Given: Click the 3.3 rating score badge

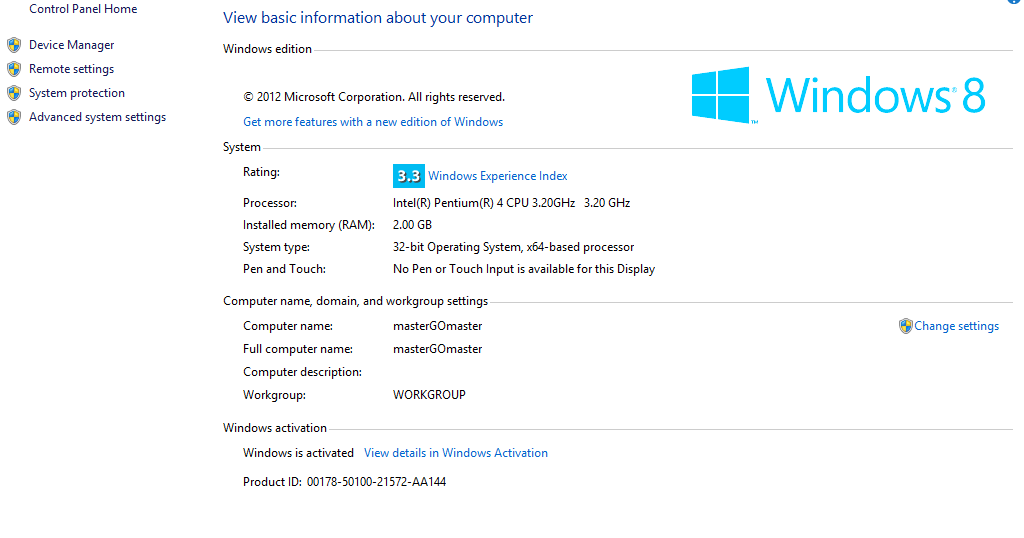Looking at the screenshot, I should pos(409,176).
